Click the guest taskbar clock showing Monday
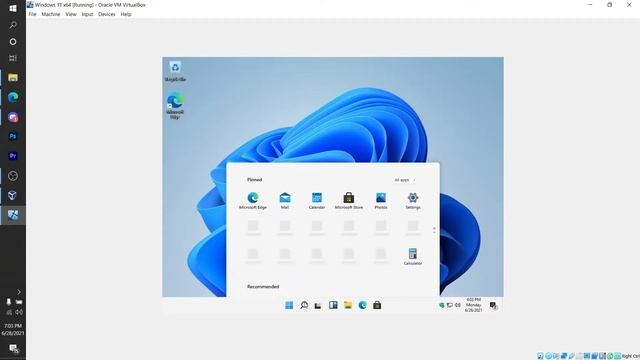This screenshot has width=640, height=360. point(473,305)
